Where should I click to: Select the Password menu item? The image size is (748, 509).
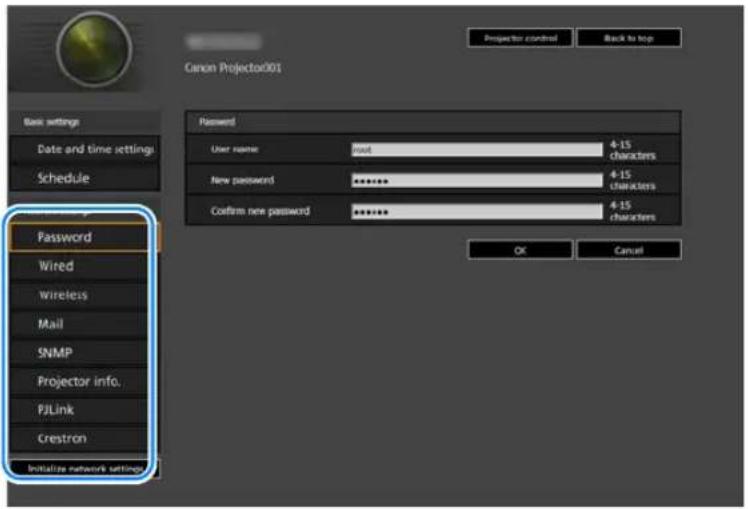pyautogui.click(x=85, y=237)
